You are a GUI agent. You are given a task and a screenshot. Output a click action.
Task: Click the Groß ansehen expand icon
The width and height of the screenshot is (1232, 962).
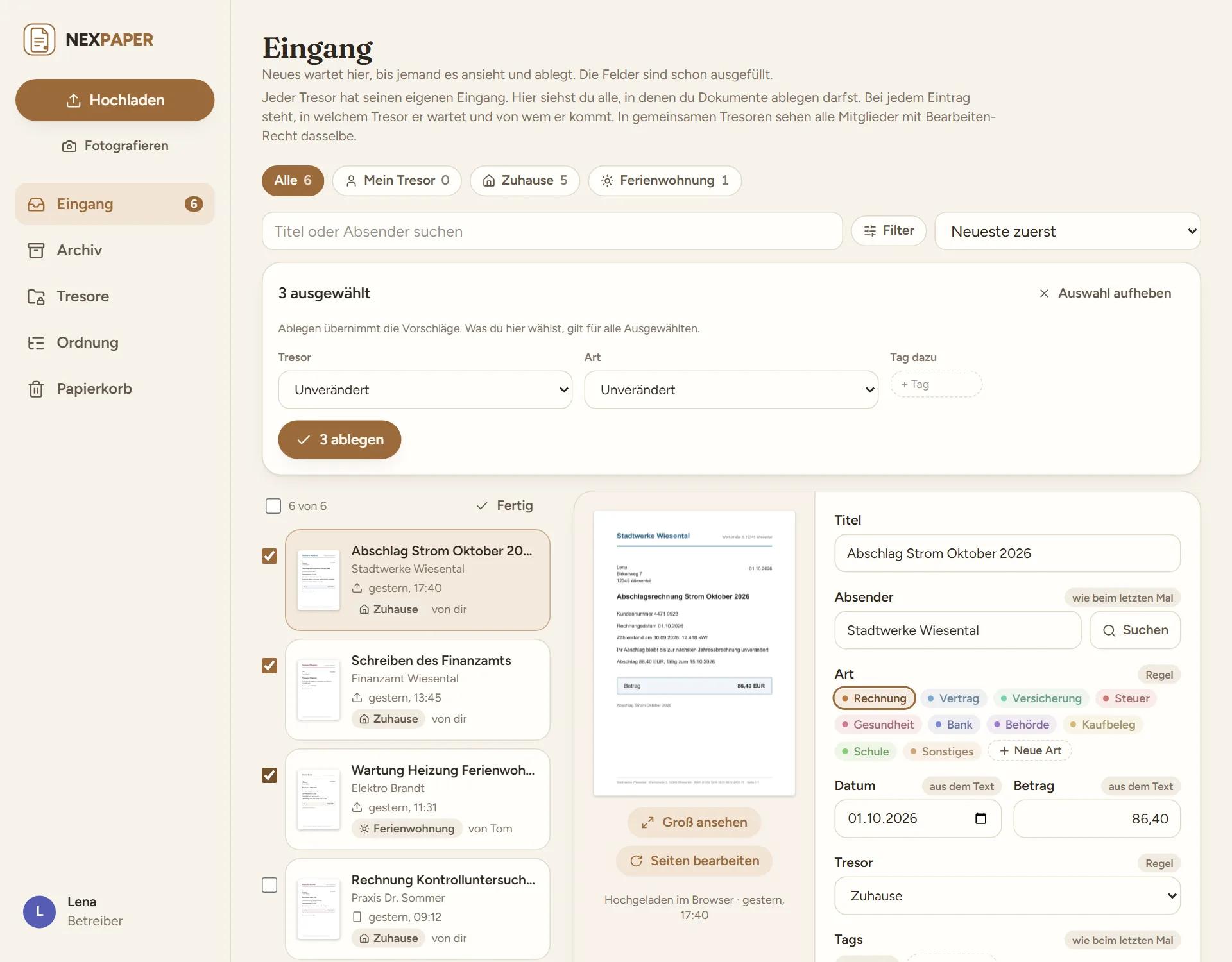click(647, 822)
